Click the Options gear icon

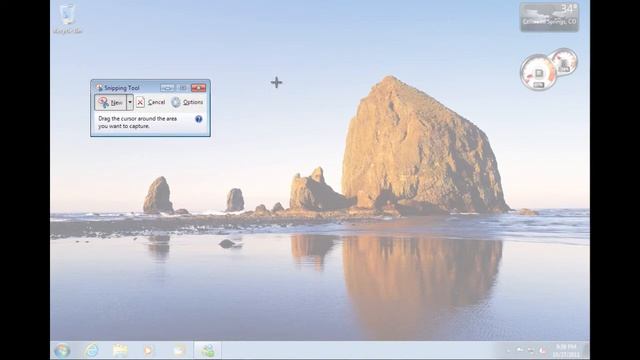176,102
